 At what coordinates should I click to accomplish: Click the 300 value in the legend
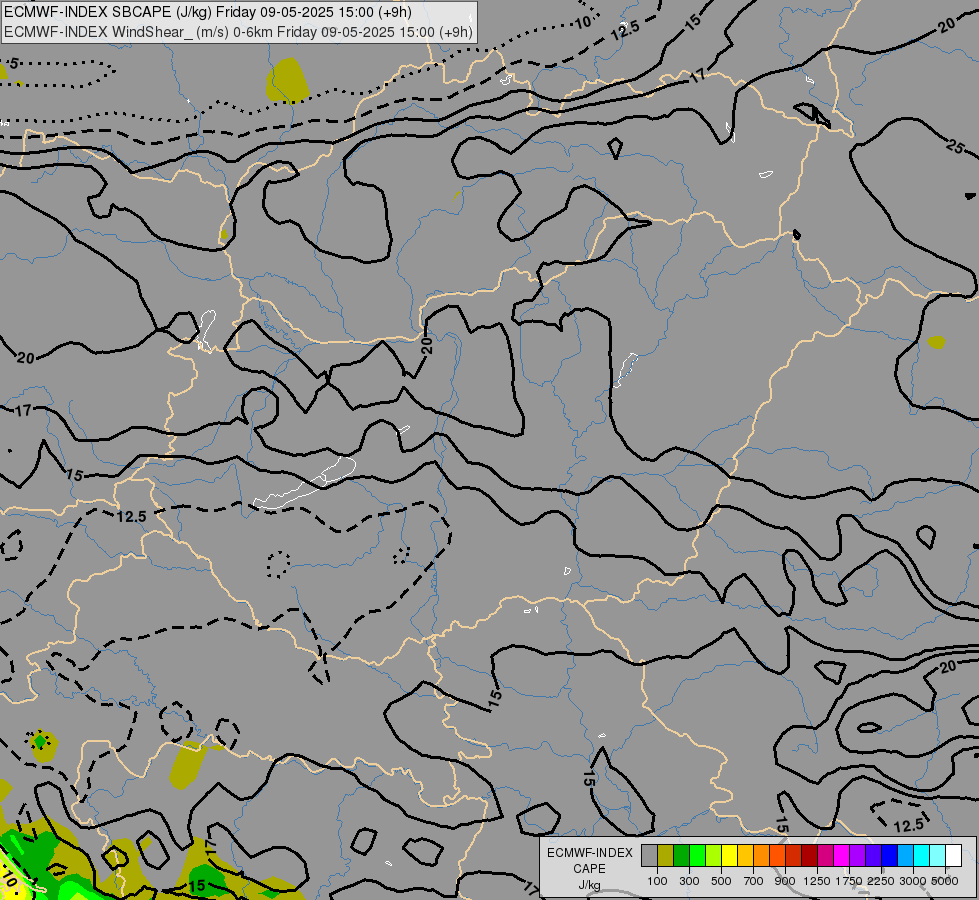point(689,881)
